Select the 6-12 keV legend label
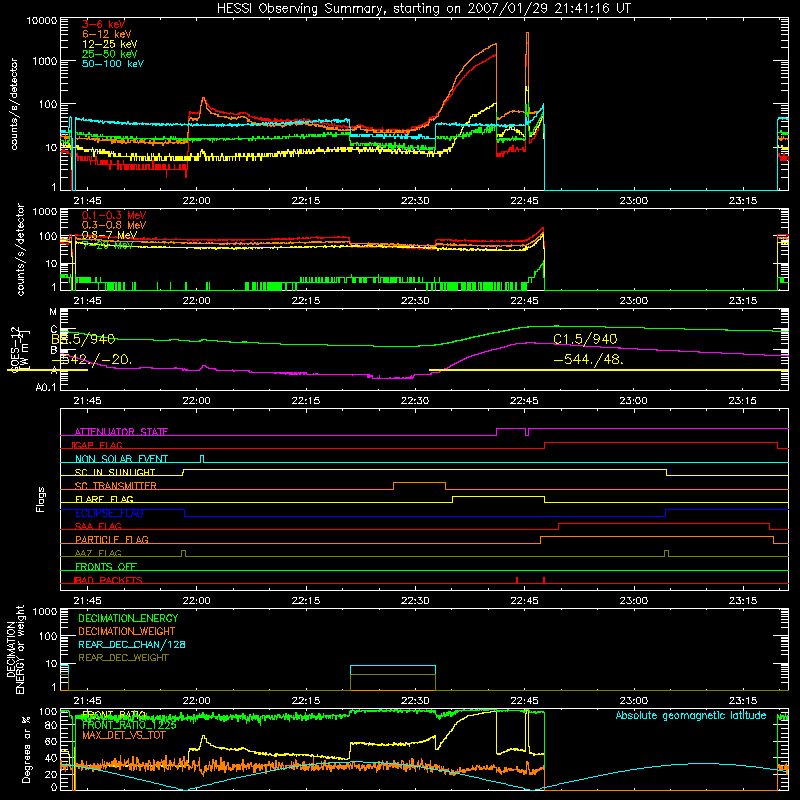Viewport: 800px width, 800px height. point(106,34)
